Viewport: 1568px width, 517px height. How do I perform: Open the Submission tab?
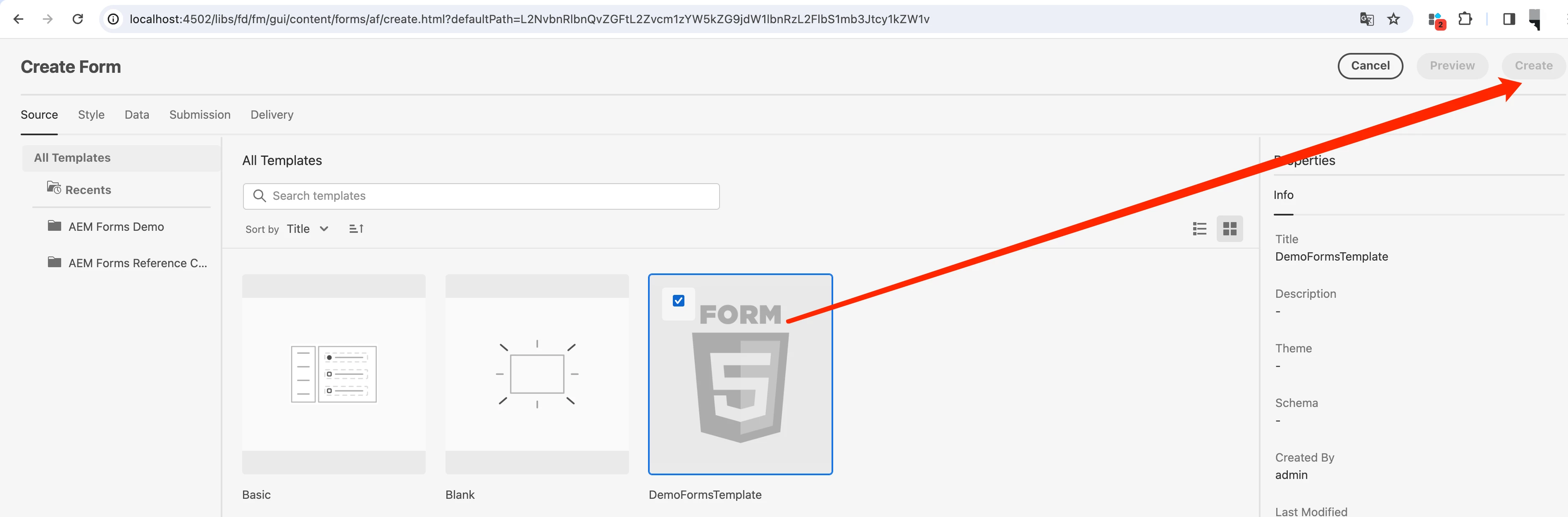(x=200, y=115)
